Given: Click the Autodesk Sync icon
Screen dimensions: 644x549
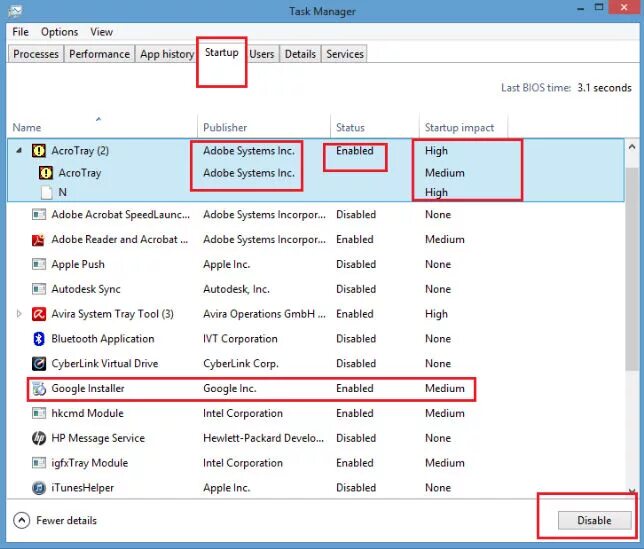Looking at the screenshot, I should pos(39,289).
